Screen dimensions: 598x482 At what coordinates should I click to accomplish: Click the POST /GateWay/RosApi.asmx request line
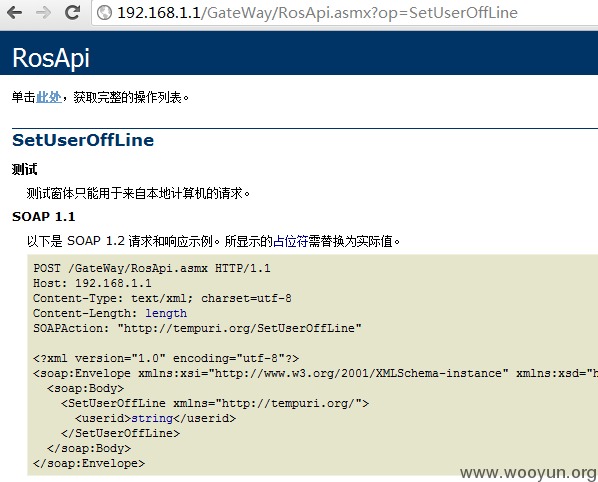pos(152,268)
